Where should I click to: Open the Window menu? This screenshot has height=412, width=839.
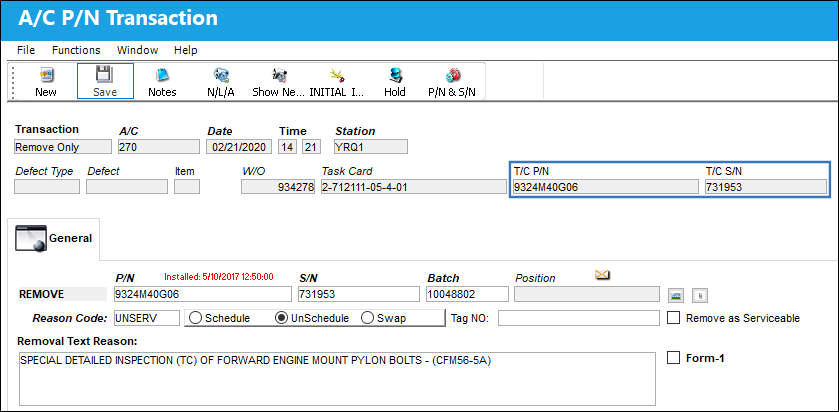tap(138, 50)
